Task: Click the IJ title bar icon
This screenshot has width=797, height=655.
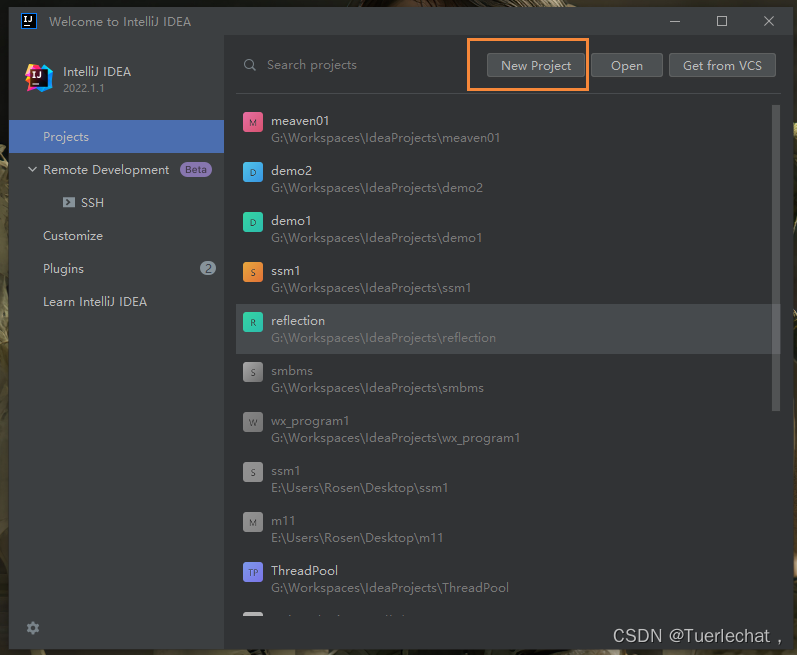Action: pos(29,21)
